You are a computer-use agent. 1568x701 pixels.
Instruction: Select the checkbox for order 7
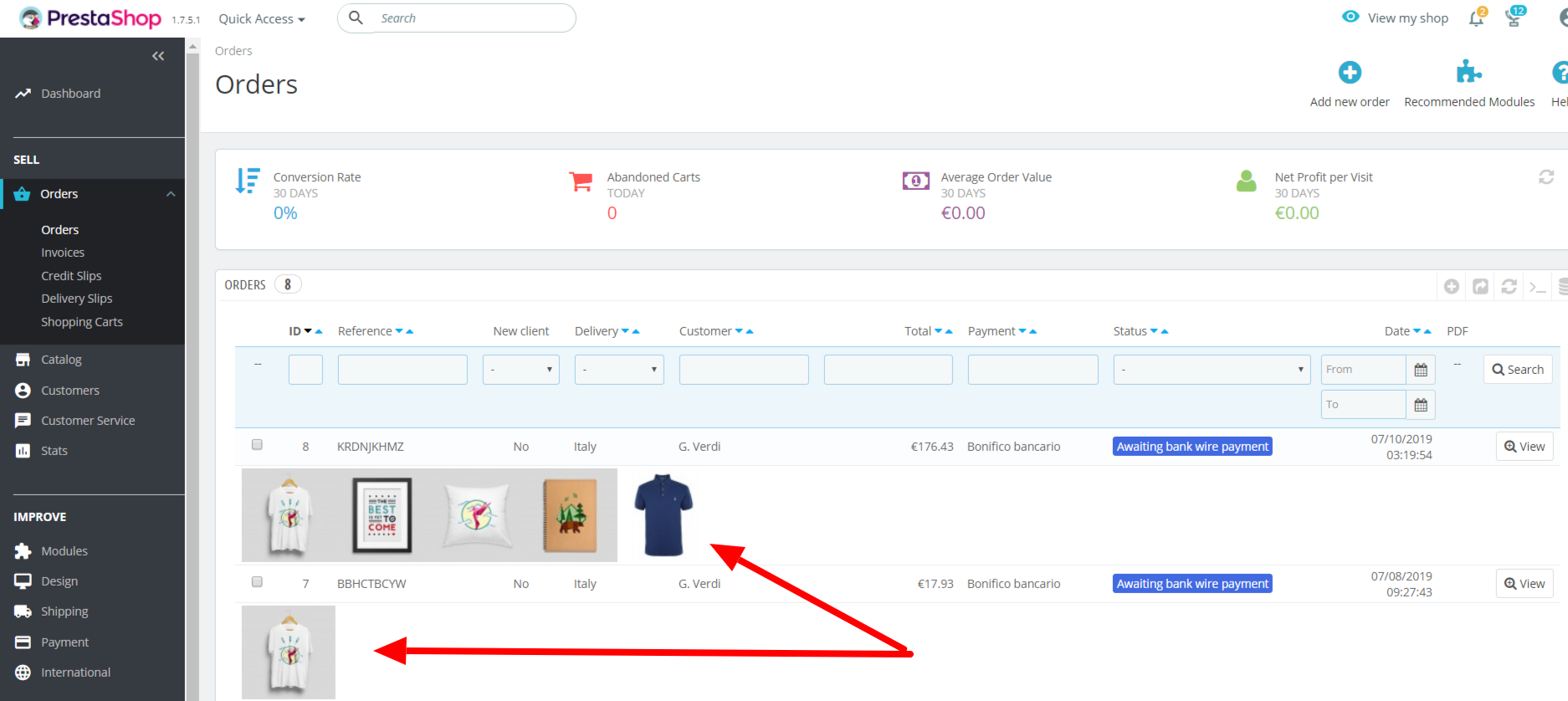click(257, 582)
